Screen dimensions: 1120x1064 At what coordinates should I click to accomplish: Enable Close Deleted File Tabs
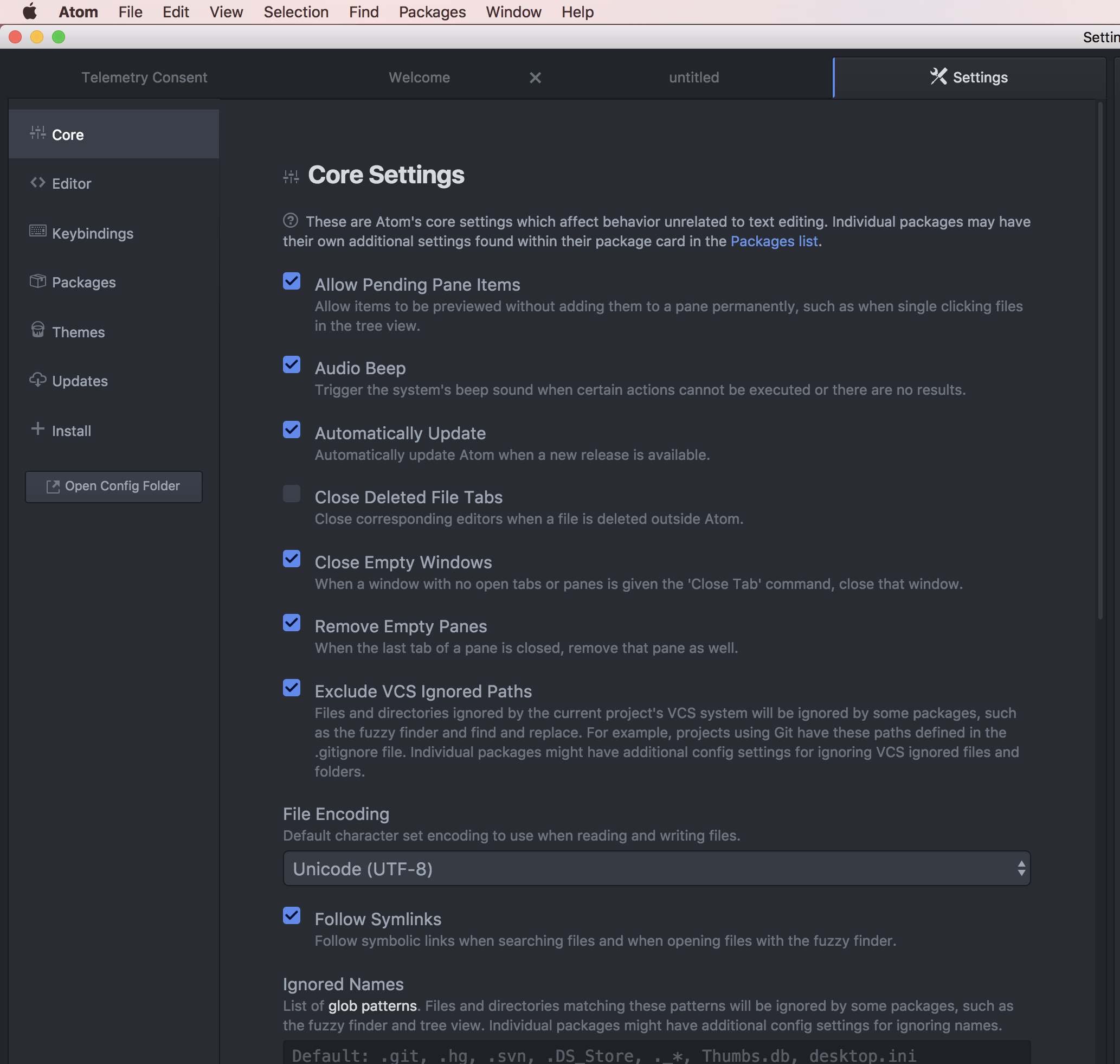click(292, 494)
